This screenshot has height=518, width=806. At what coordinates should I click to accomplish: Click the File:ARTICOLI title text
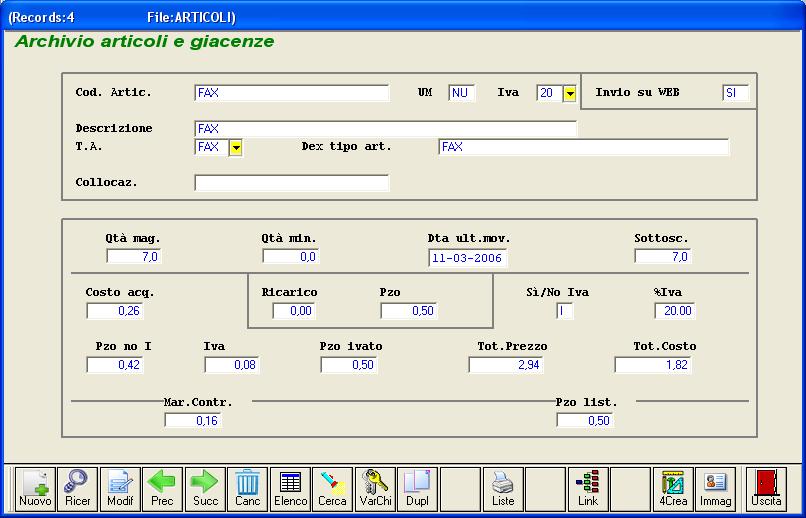pos(191,17)
